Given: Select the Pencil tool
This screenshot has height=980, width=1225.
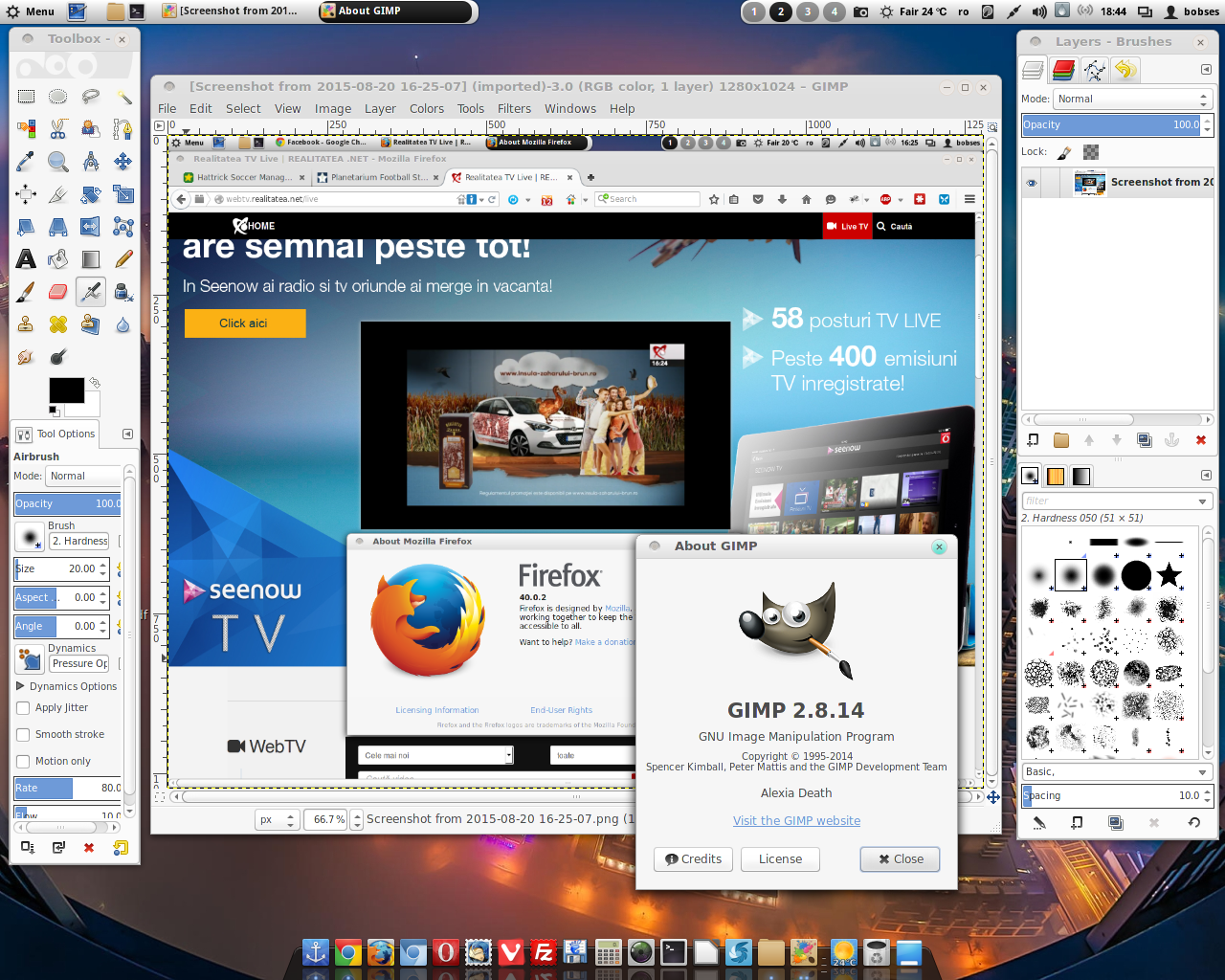Looking at the screenshot, I should point(123,259).
